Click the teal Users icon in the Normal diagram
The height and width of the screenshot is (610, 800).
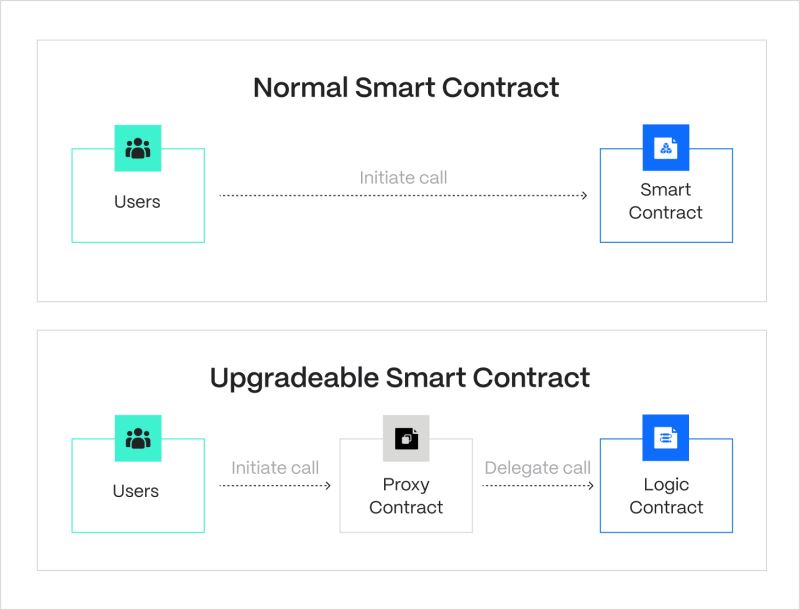(137, 149)
